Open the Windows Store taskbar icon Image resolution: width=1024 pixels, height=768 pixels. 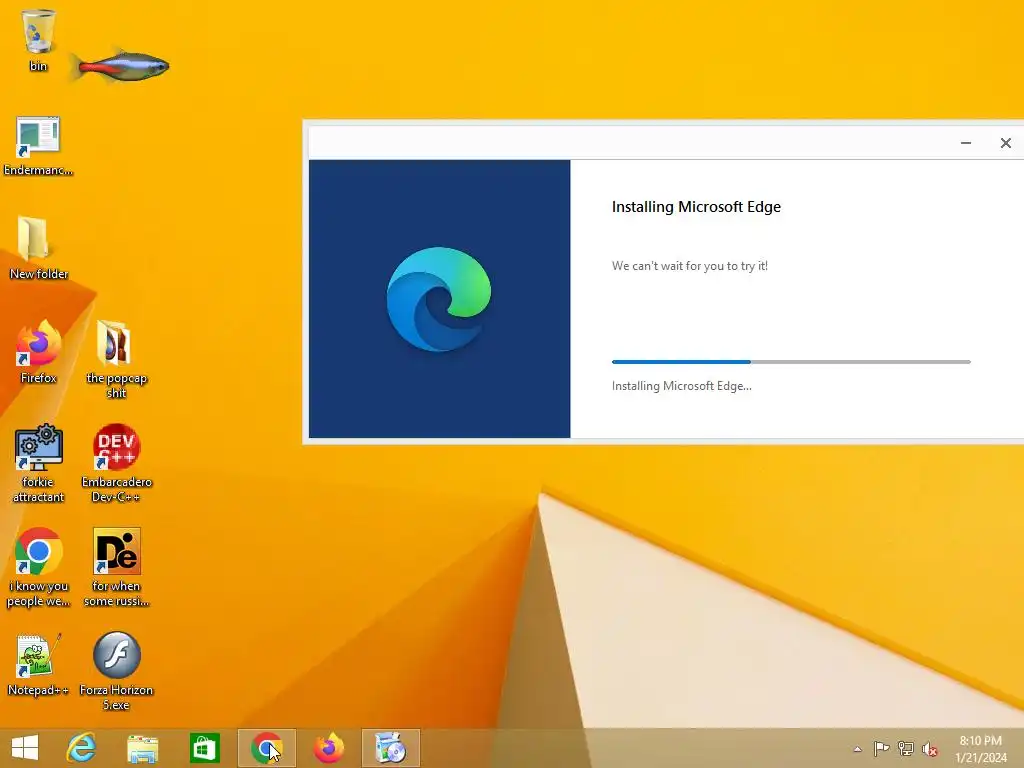pyautogui.click(x=204, y=748)
